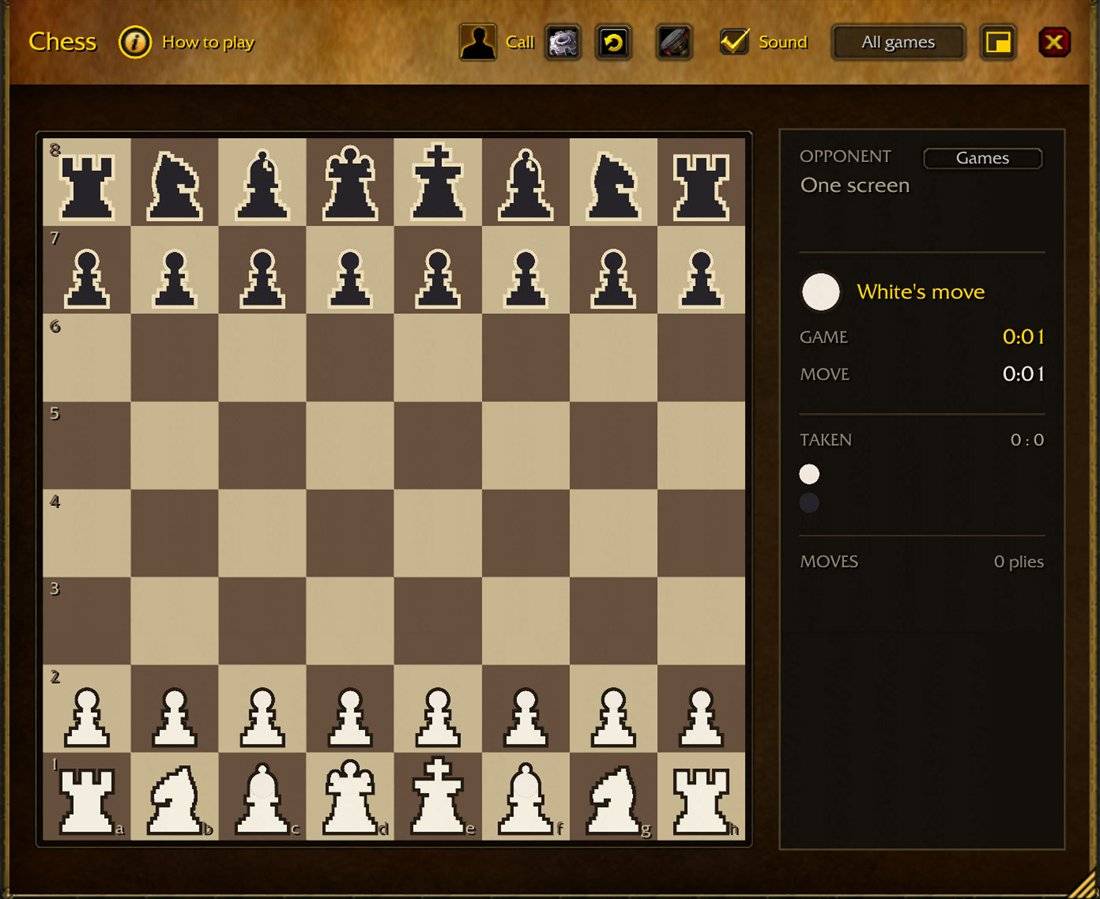Click the empty f3 square
The height and width of the screenshot is (899, 1100).
(525, 620)
